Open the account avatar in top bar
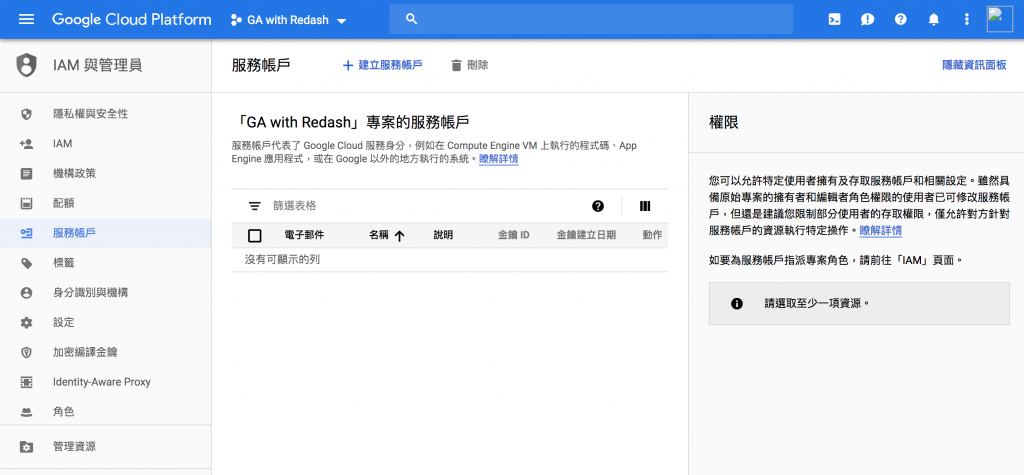This screenshot has height=475, width=1024. (1000, 19)
